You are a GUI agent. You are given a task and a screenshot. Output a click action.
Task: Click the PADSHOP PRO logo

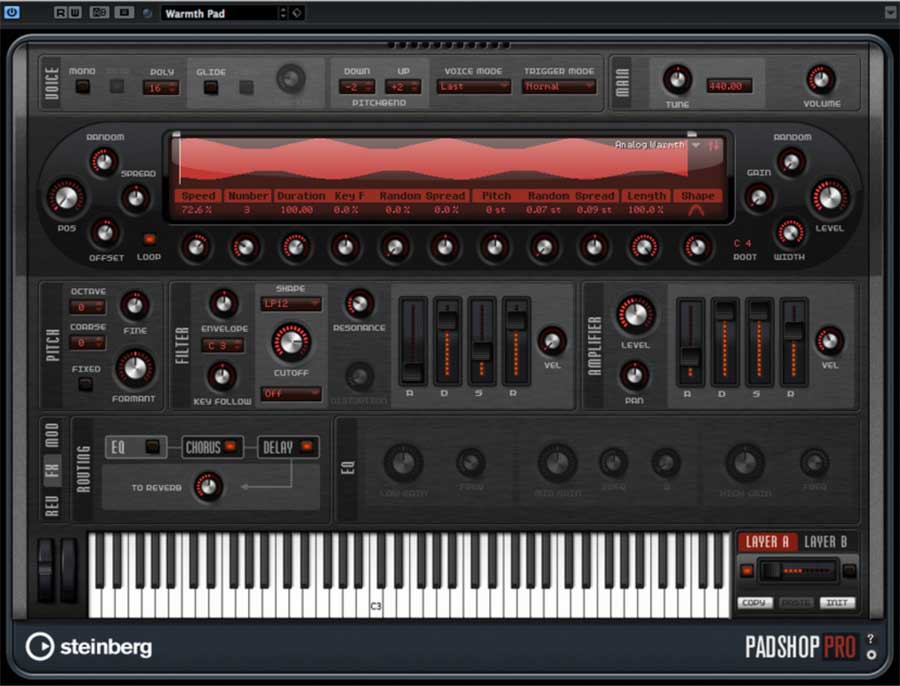pos(800,647)
